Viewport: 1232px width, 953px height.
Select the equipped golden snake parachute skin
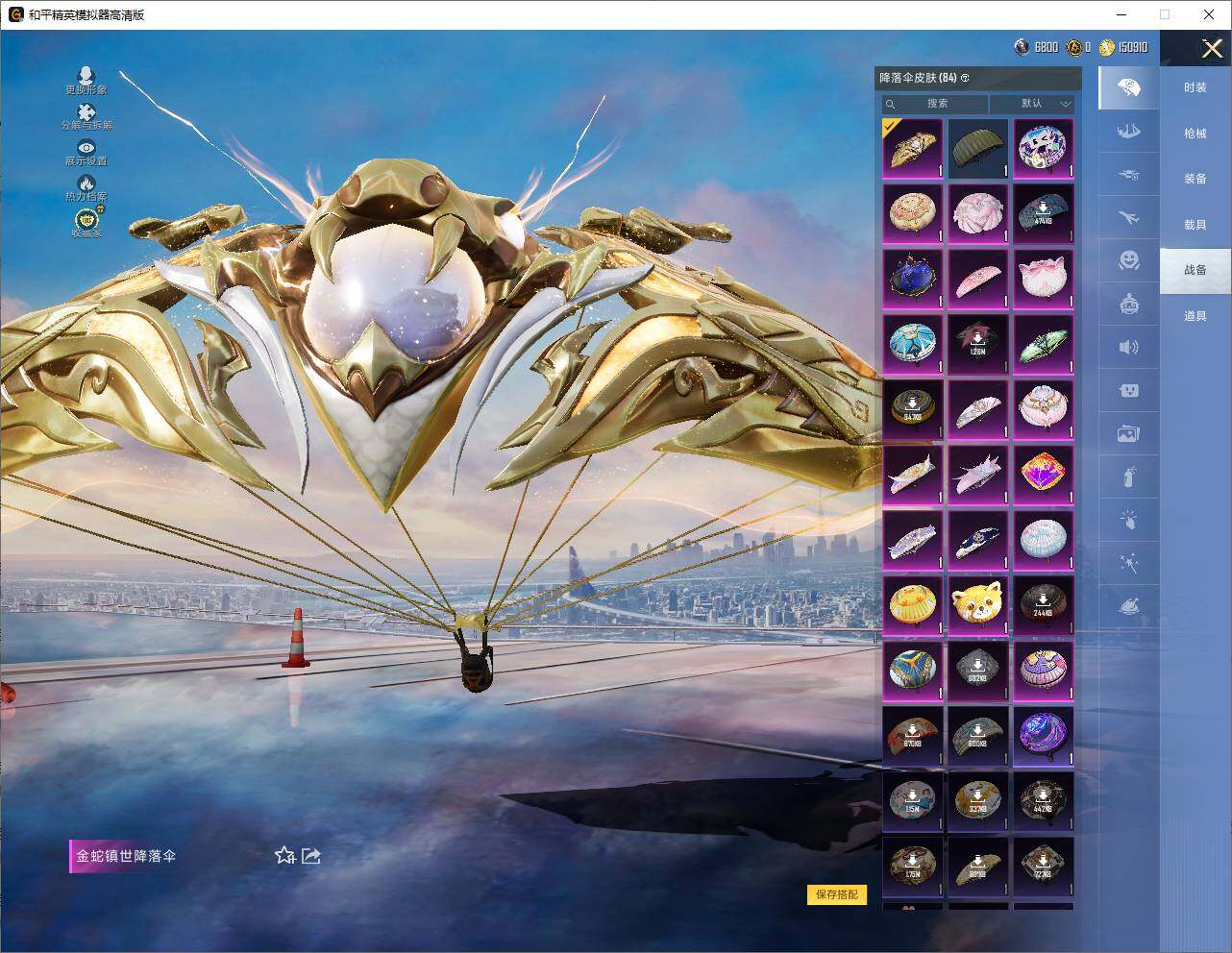point(912,149)
